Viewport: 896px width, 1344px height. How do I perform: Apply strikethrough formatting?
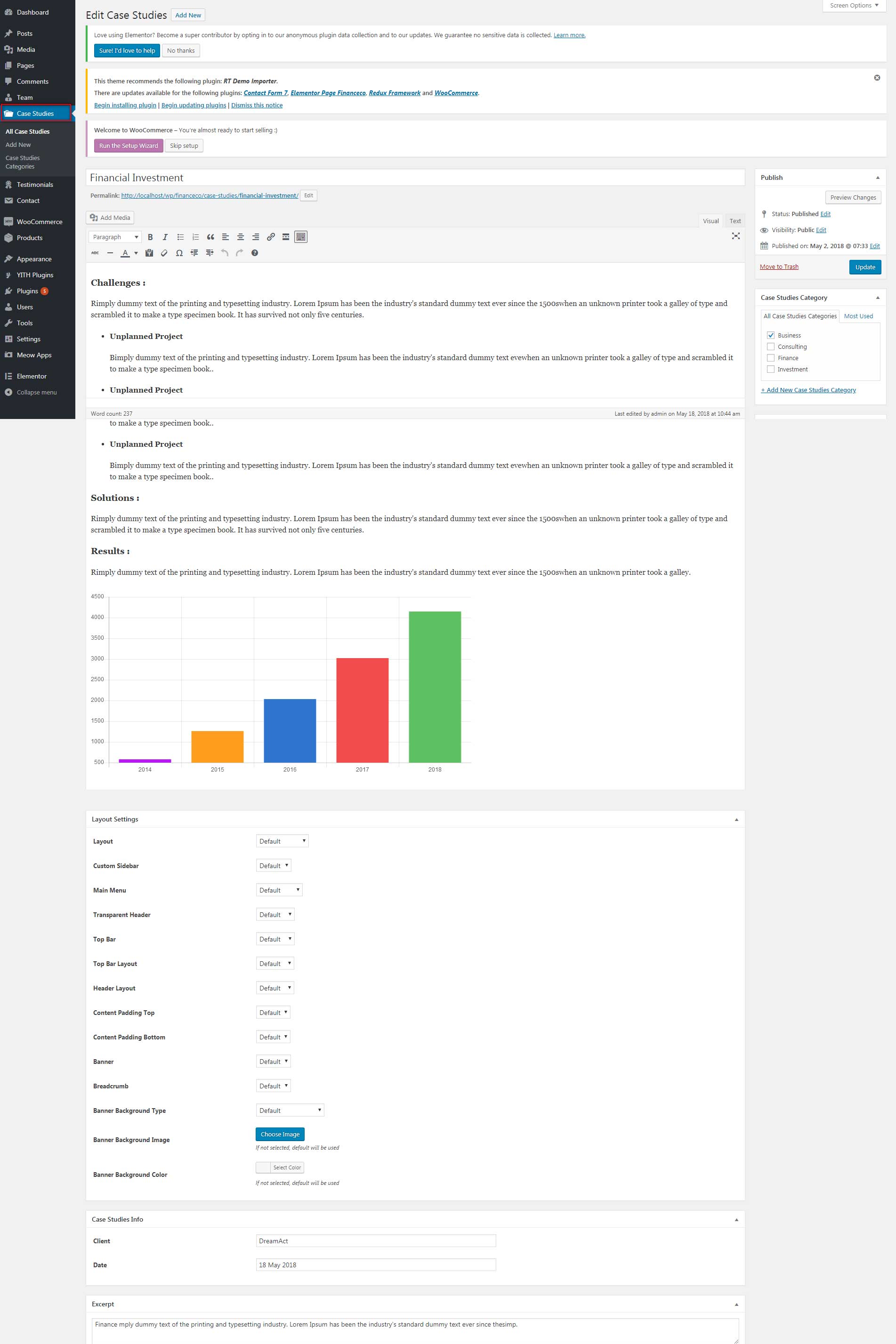tap(96, 253)
